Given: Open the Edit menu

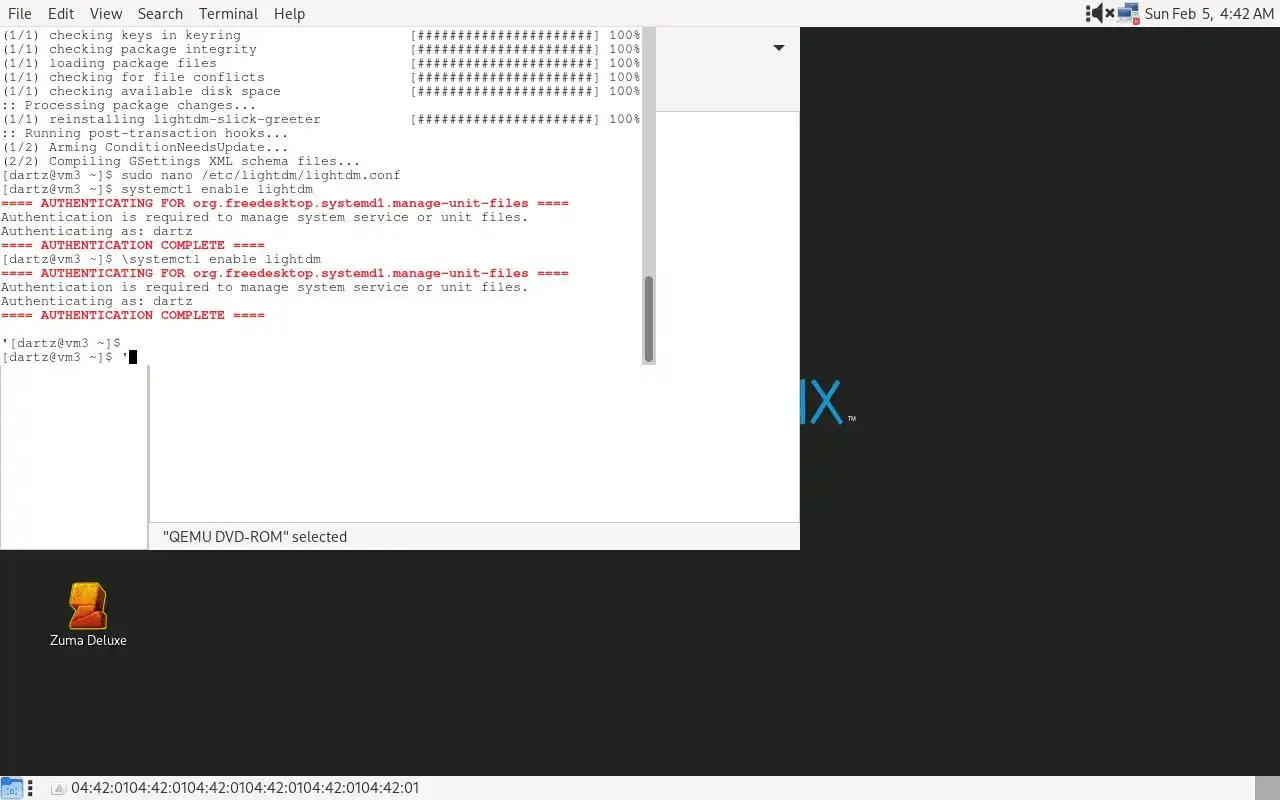Looking at the screenshot, I should click(x=61, y=13).
